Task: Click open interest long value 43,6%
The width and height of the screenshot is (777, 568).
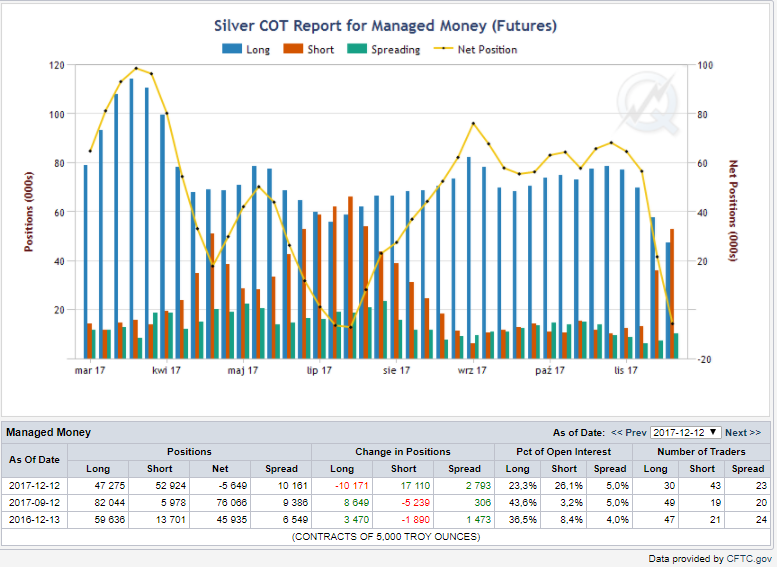Action: coord(523,503)
